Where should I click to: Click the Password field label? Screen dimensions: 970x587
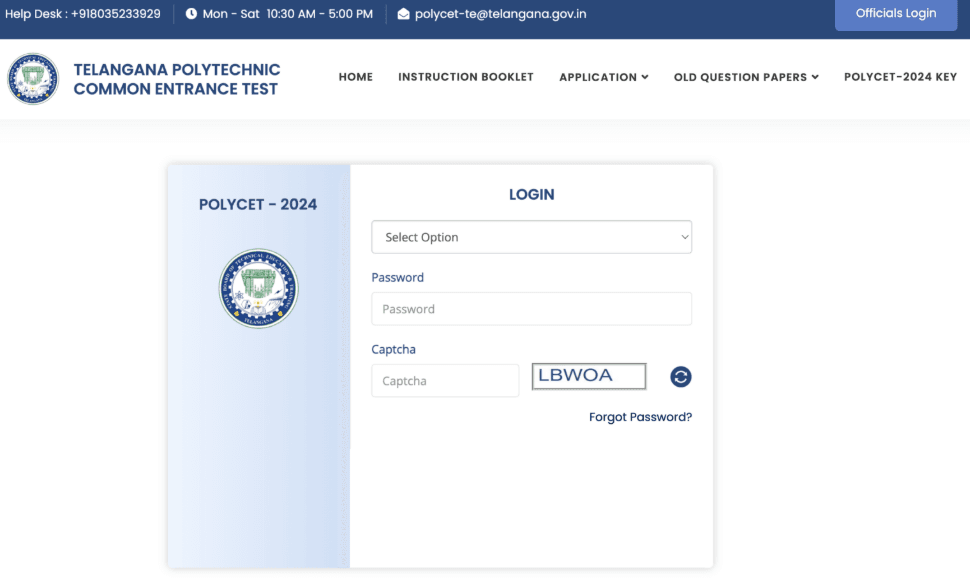397,278
